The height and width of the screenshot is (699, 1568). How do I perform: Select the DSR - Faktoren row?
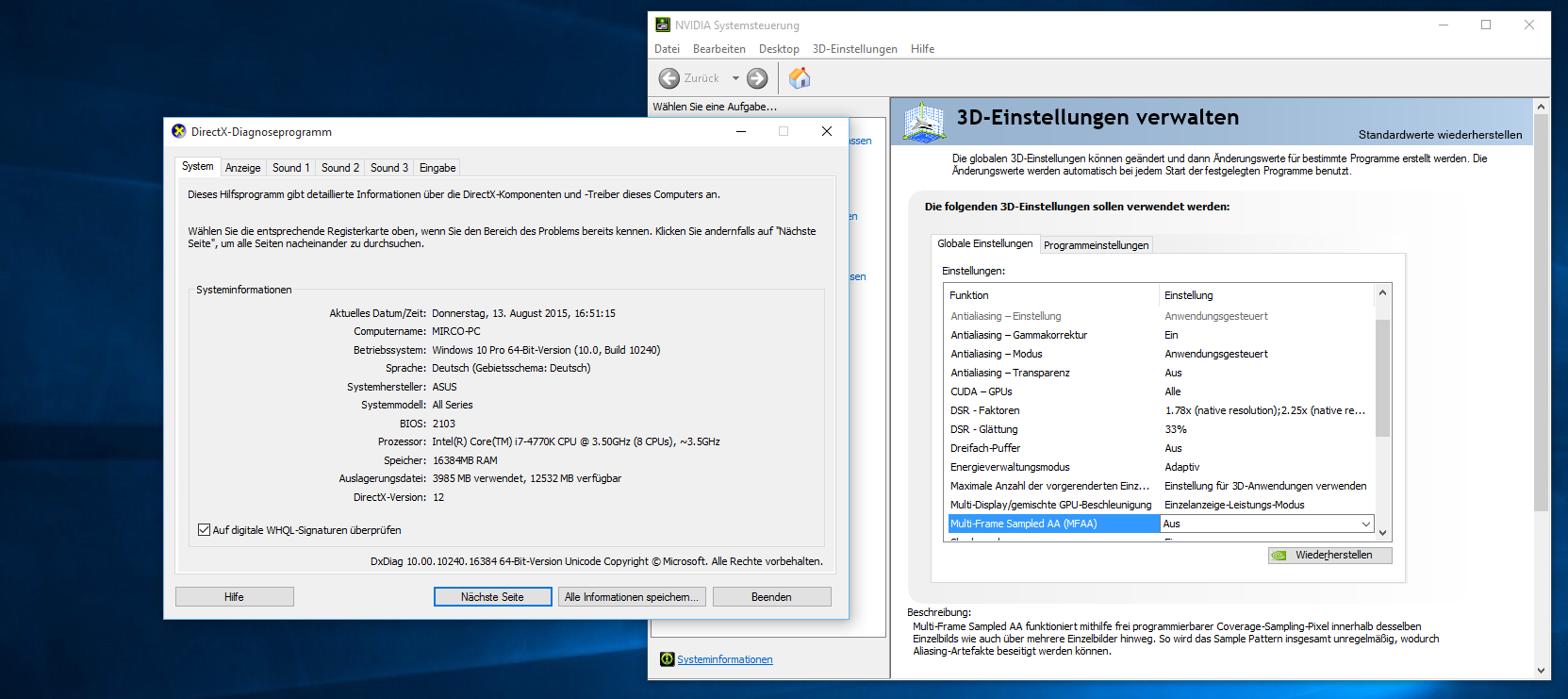pos(1160,410)
